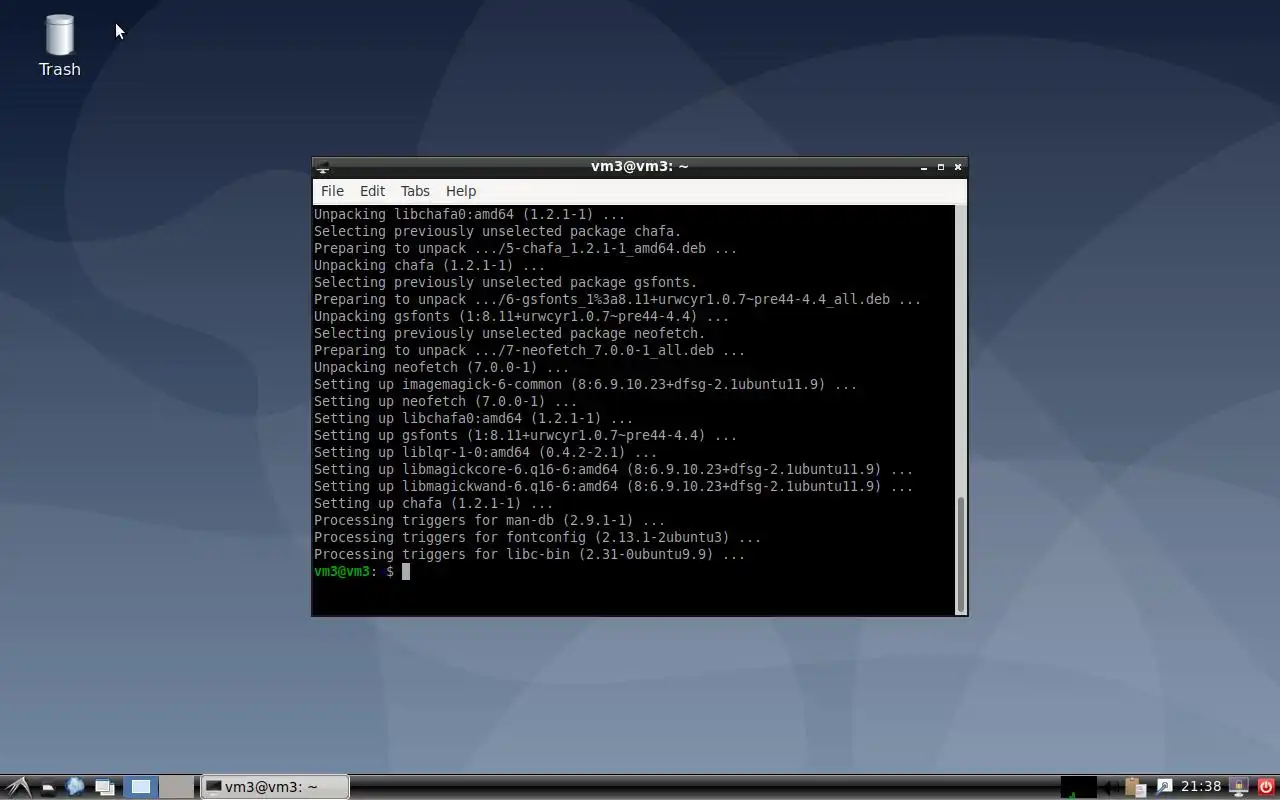
Task: Open the clipboard manager tray icon
Action: tap(1136, 787)
